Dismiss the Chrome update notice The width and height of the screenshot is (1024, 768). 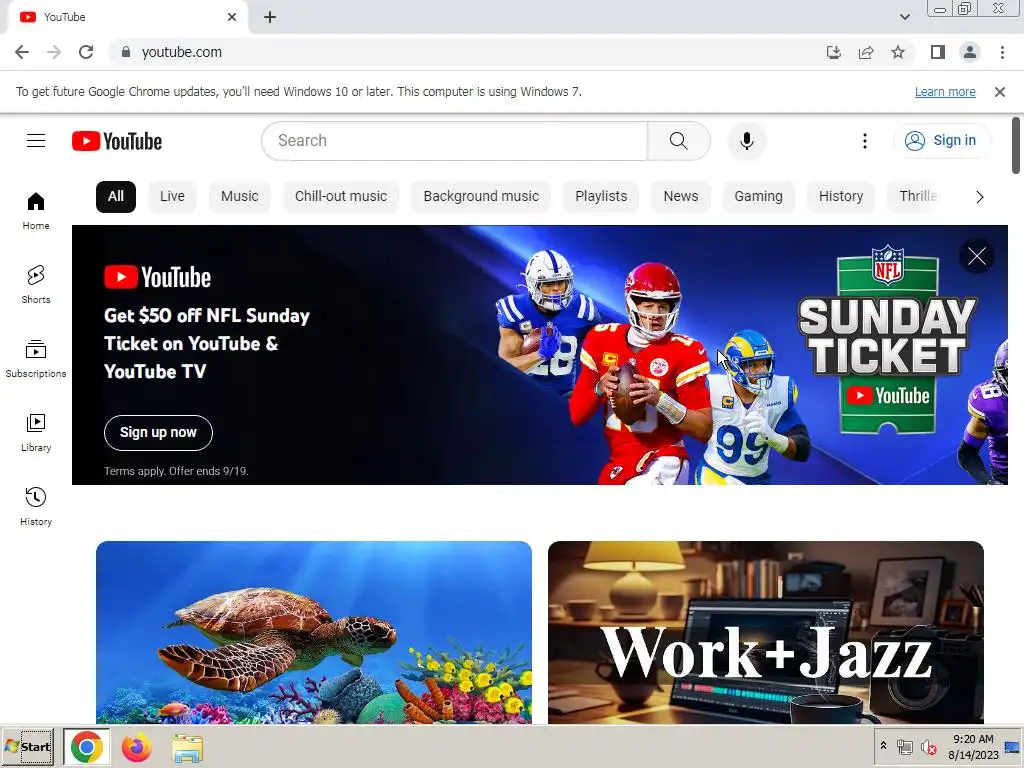coord(1000,92)
